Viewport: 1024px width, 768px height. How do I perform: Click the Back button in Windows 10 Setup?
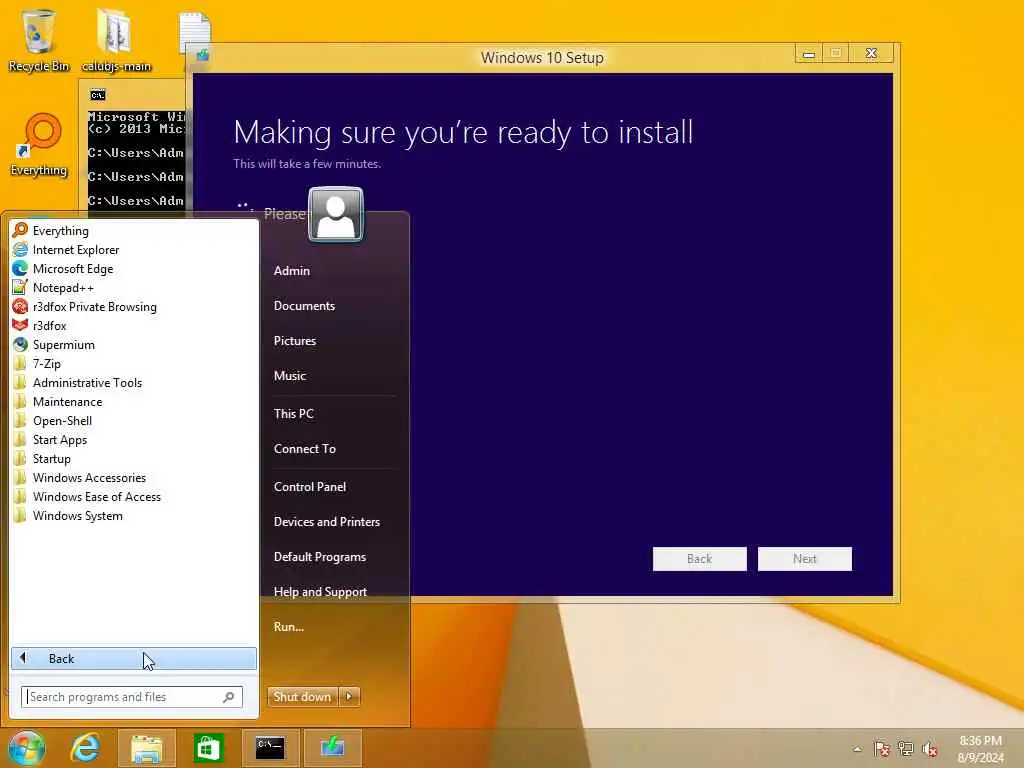[699, 559]
